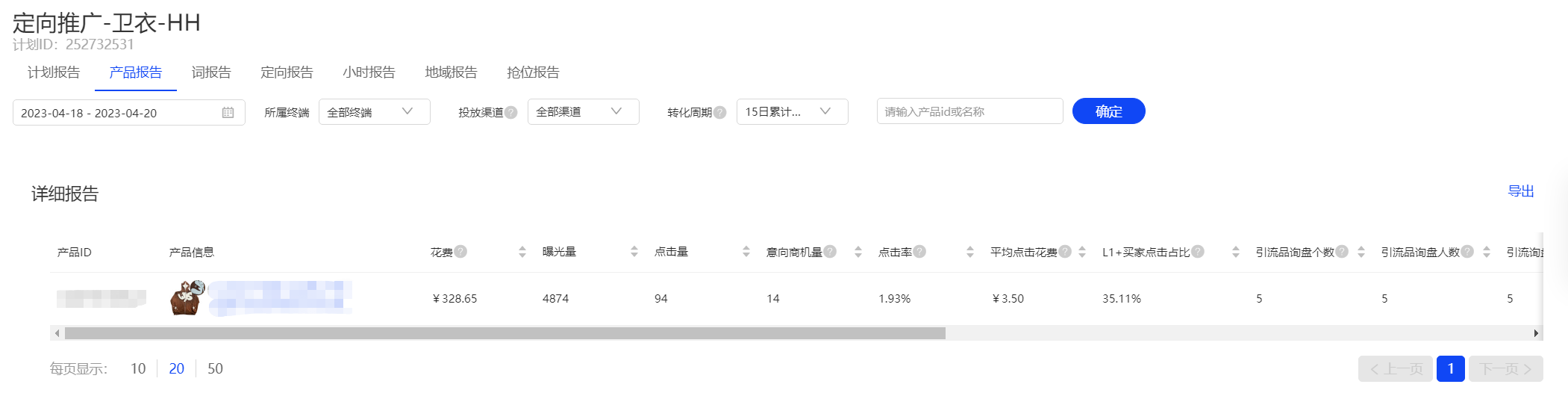This screenshot has height=399, width=1568.
Task: Click help icon beside 花费 column
Action: [x=460, y=252]
